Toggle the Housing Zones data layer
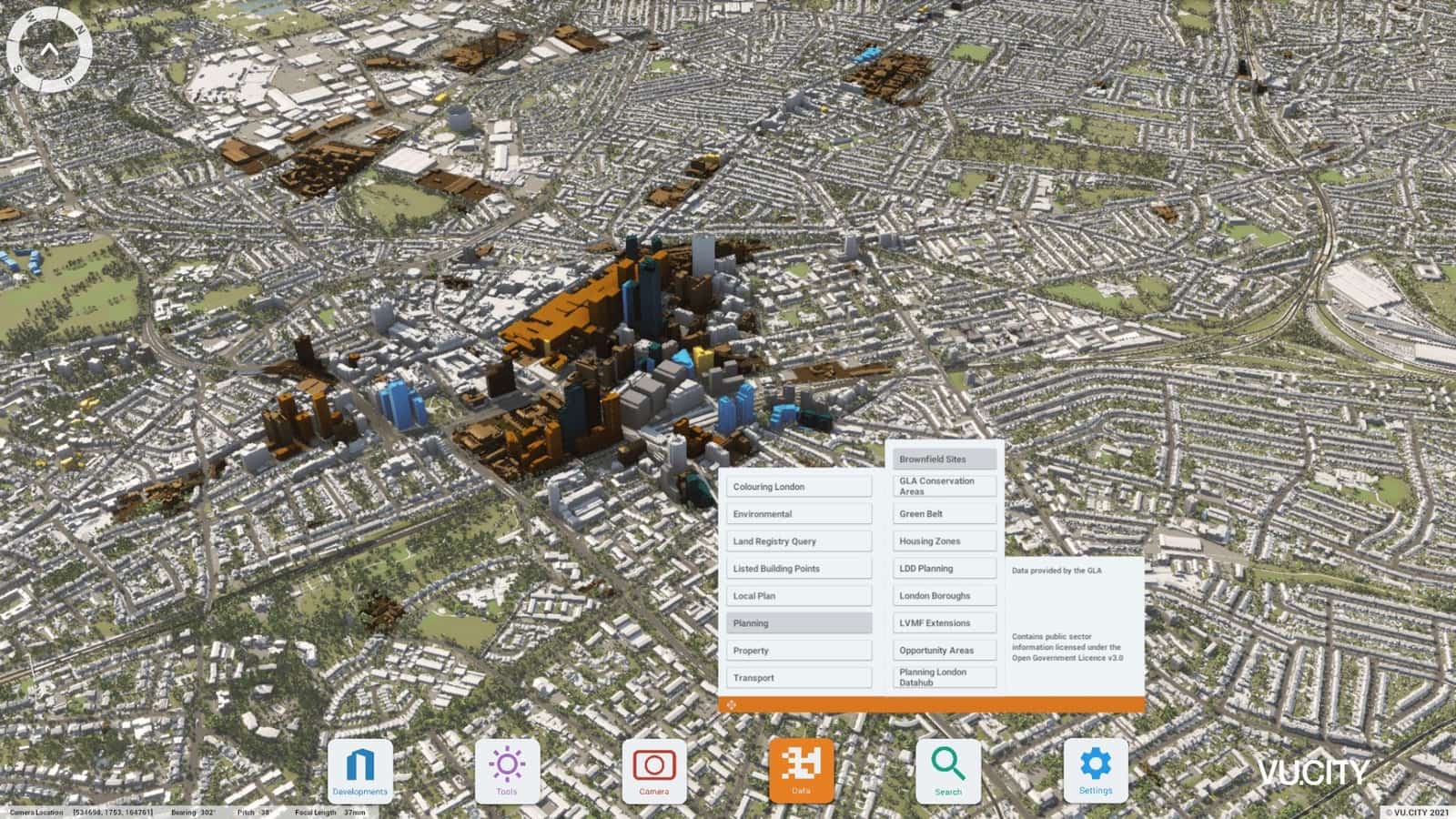 click(944, 541)
